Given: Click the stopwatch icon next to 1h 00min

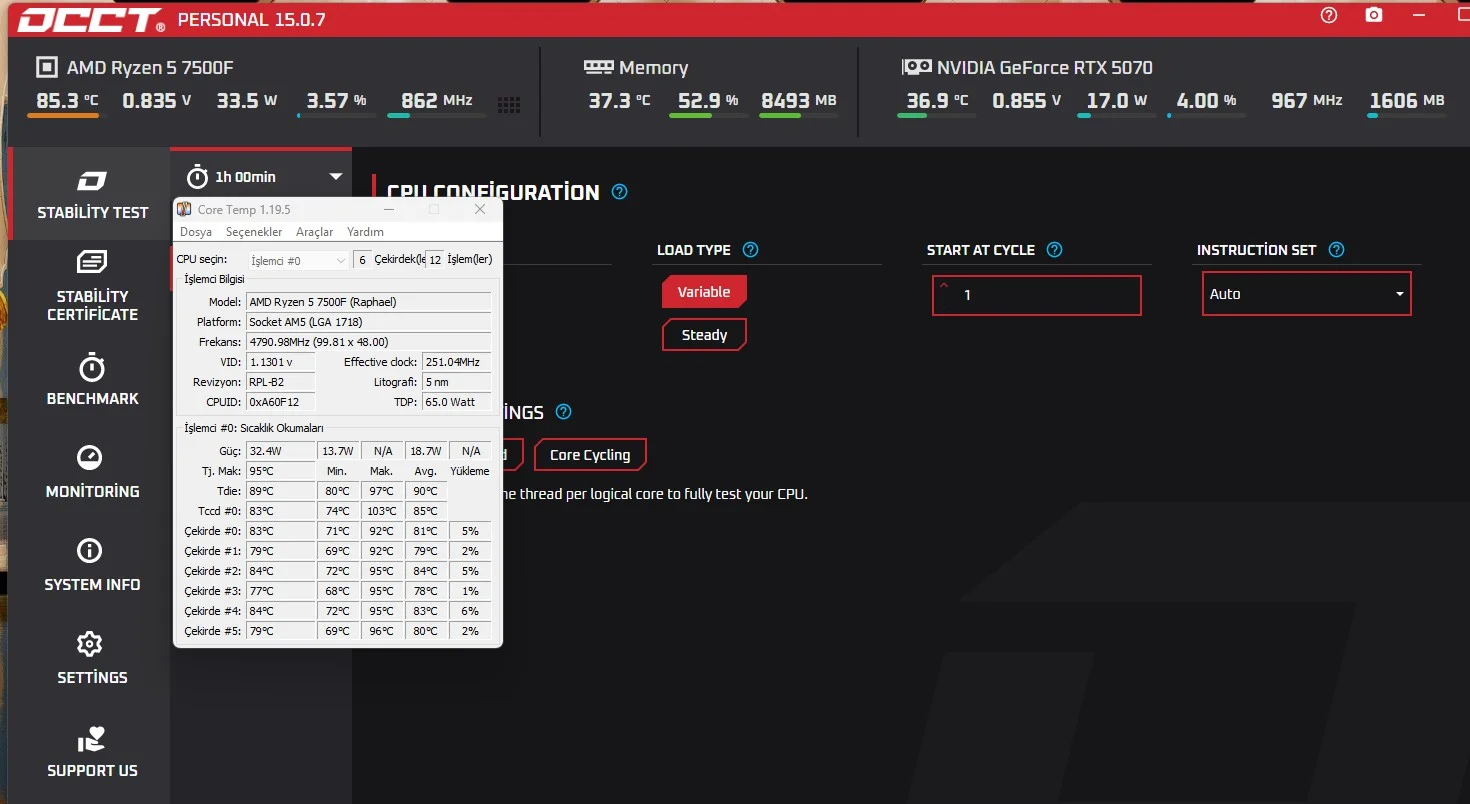Looking at the screenshot, I should coord(198,177).
